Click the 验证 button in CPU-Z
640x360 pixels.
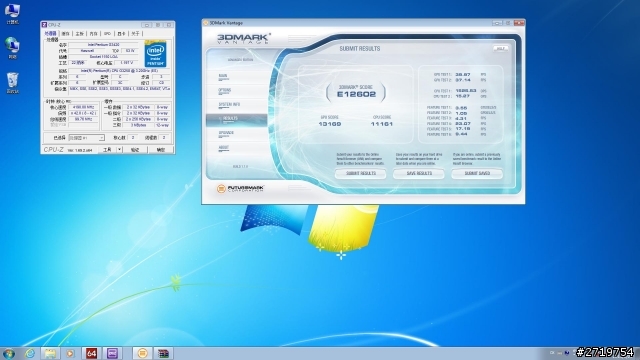coord(135,150)
